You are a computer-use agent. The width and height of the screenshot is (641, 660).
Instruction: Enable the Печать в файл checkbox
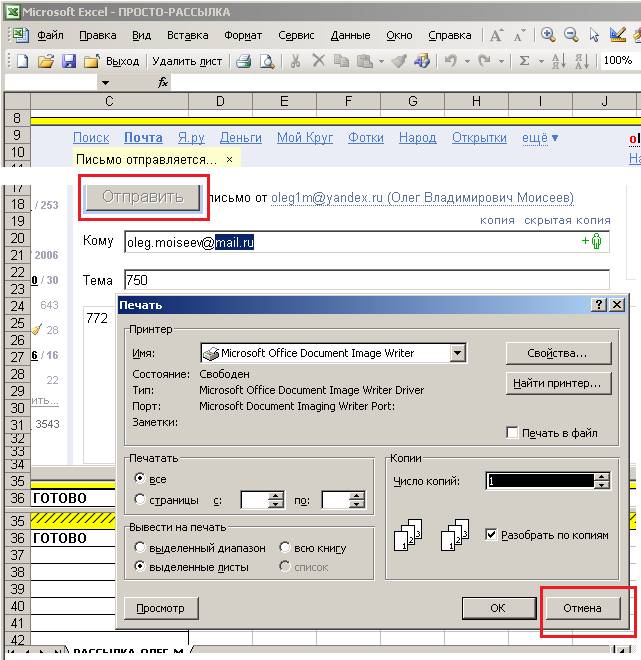[x=512, y=433]
